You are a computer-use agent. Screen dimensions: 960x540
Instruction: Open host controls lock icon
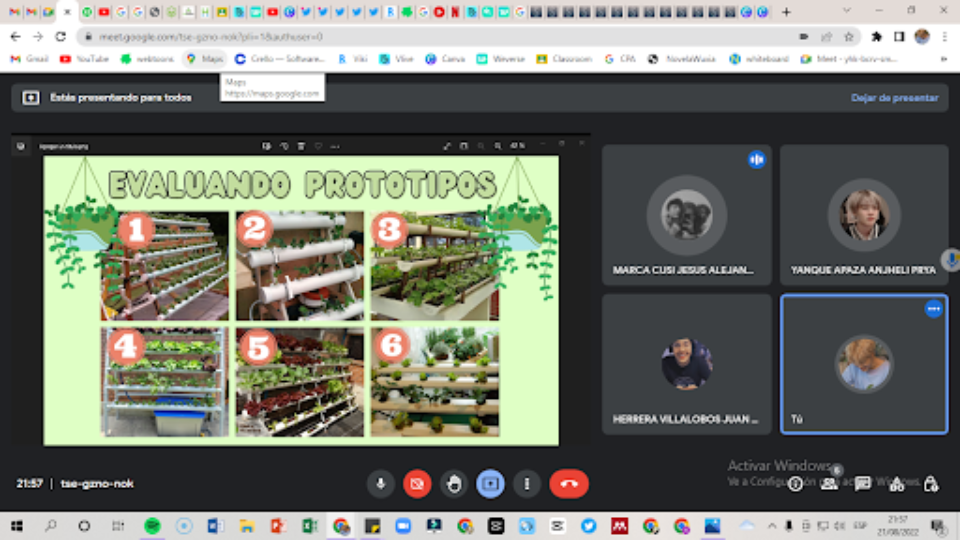tap(931, 484)
